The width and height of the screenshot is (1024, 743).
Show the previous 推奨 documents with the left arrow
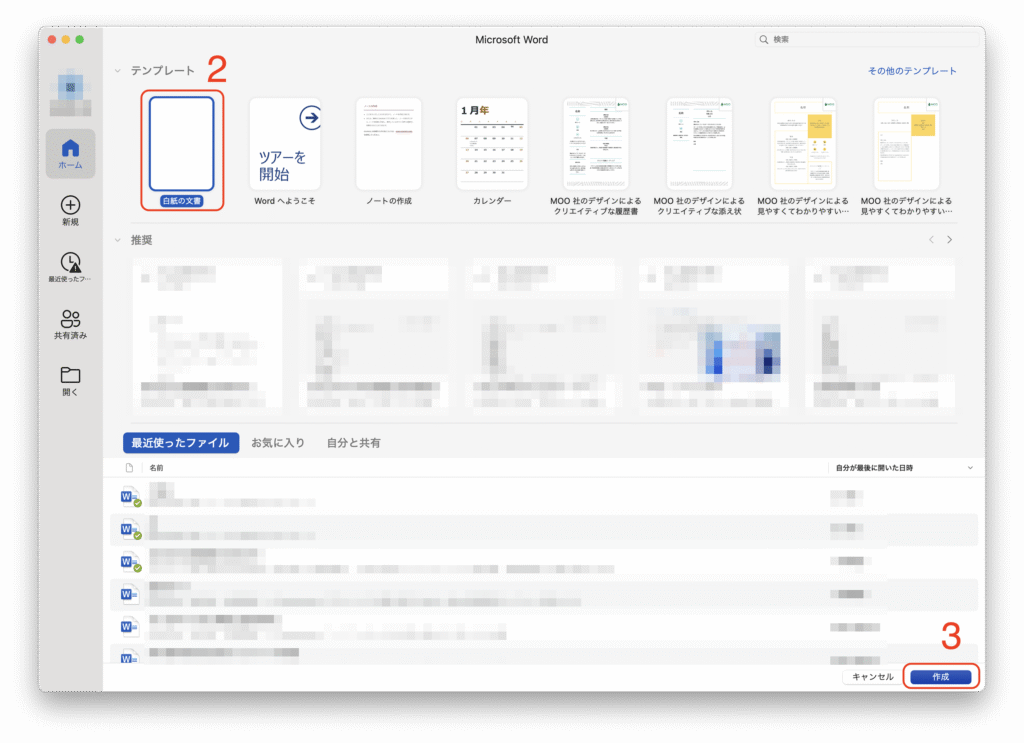(931, 240)
